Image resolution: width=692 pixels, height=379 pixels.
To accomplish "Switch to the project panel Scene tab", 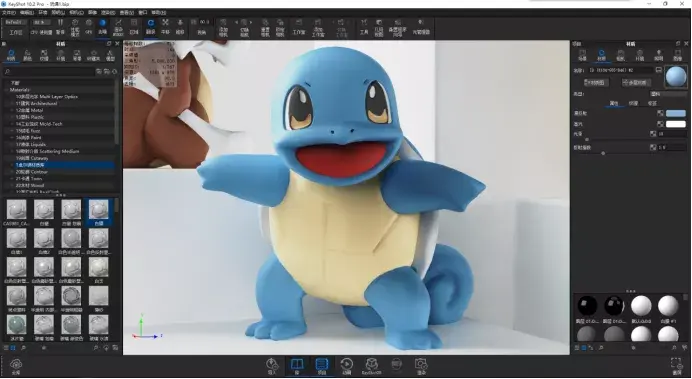I will [x=583, y=55].
